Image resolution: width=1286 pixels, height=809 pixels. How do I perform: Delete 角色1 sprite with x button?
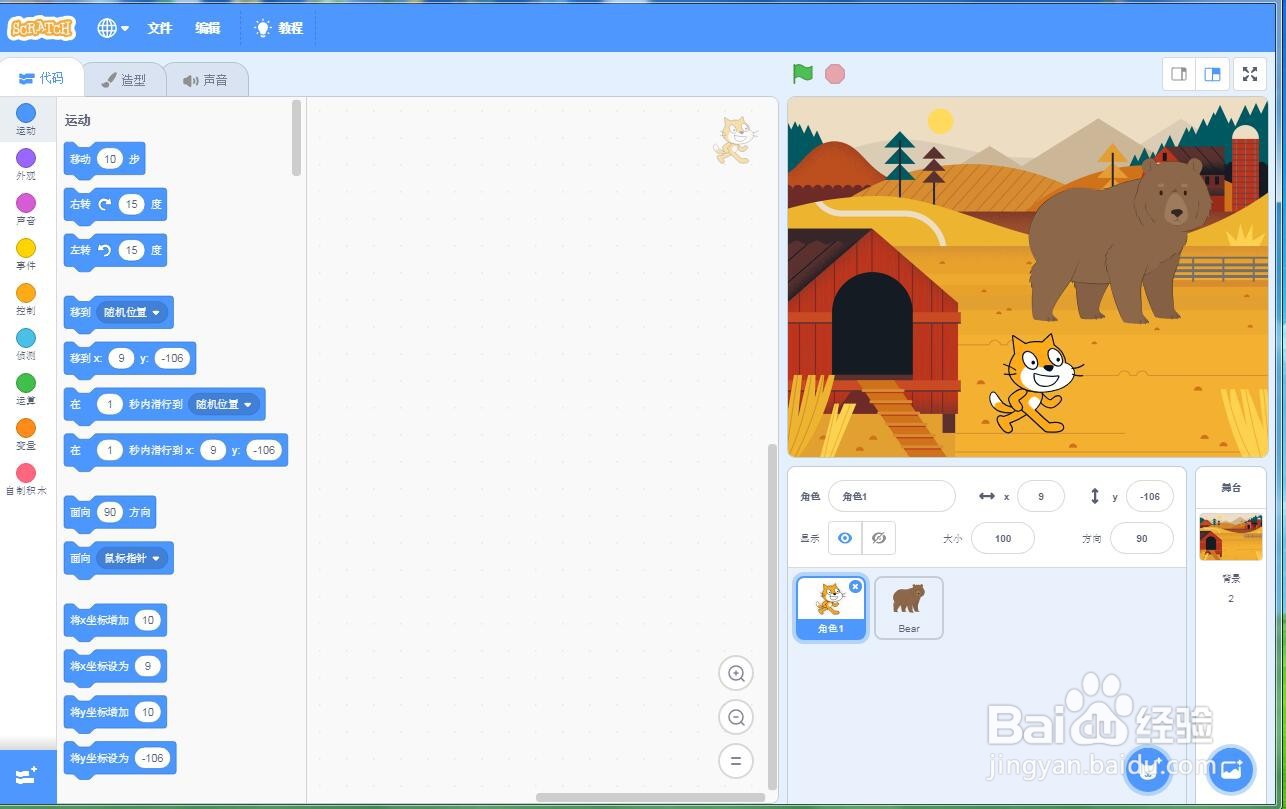855,587
